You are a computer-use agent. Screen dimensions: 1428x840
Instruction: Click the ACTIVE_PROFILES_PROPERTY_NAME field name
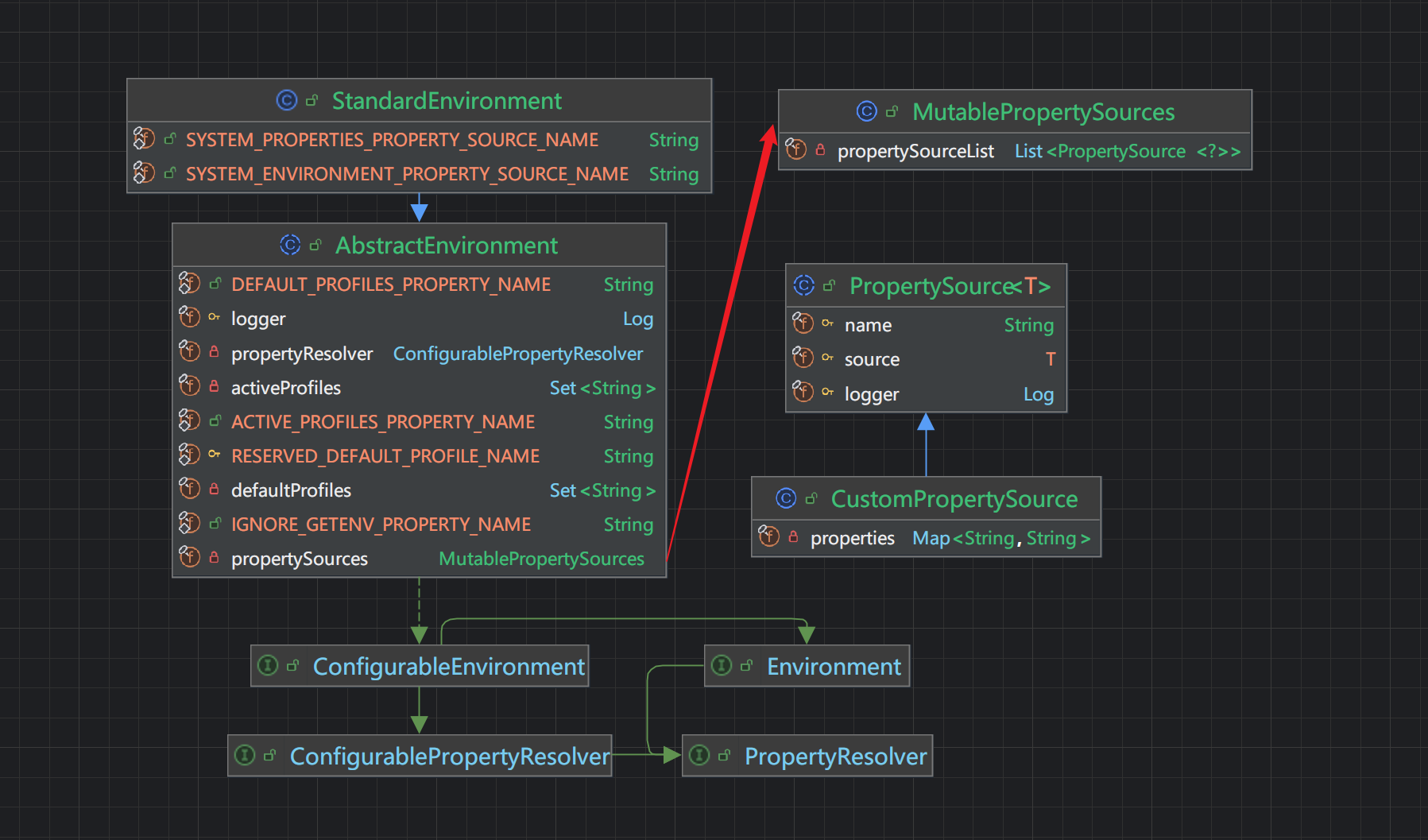(383, 422)
